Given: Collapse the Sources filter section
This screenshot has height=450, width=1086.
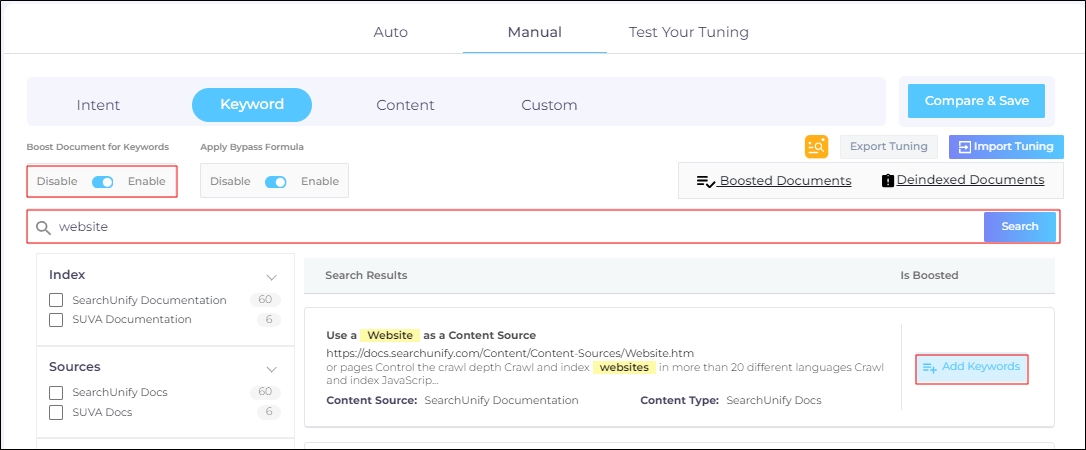Looking at the screenshot, I should tap(271, 368).
